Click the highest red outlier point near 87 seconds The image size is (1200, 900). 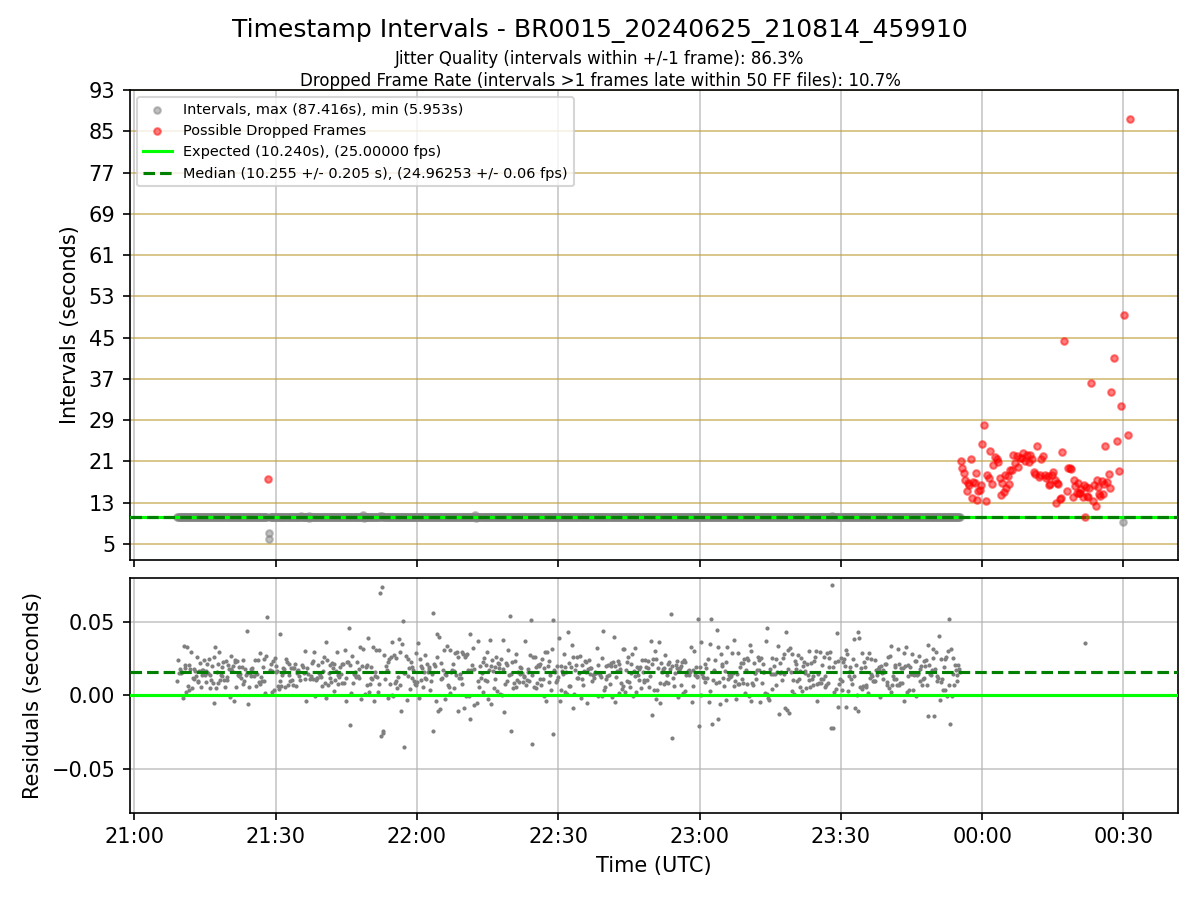pyautogui.click(x=1130, y=119)
